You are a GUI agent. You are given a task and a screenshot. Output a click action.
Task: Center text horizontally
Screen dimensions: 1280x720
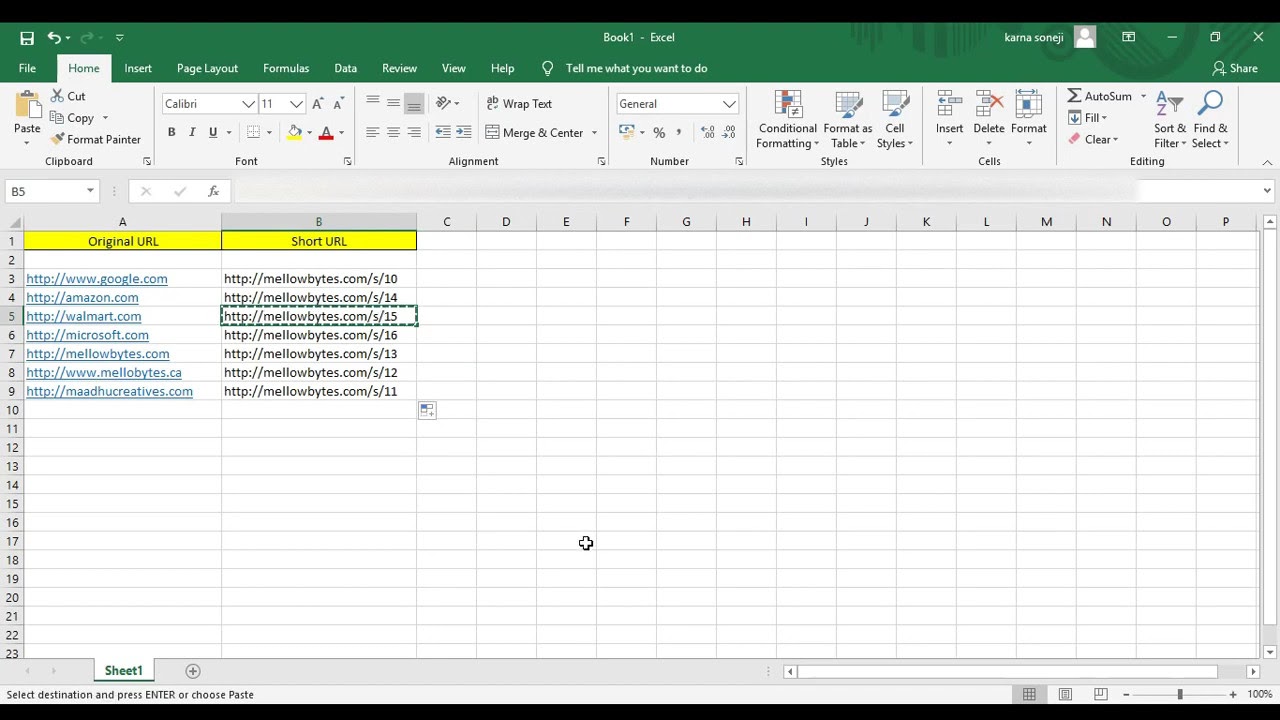393,132
